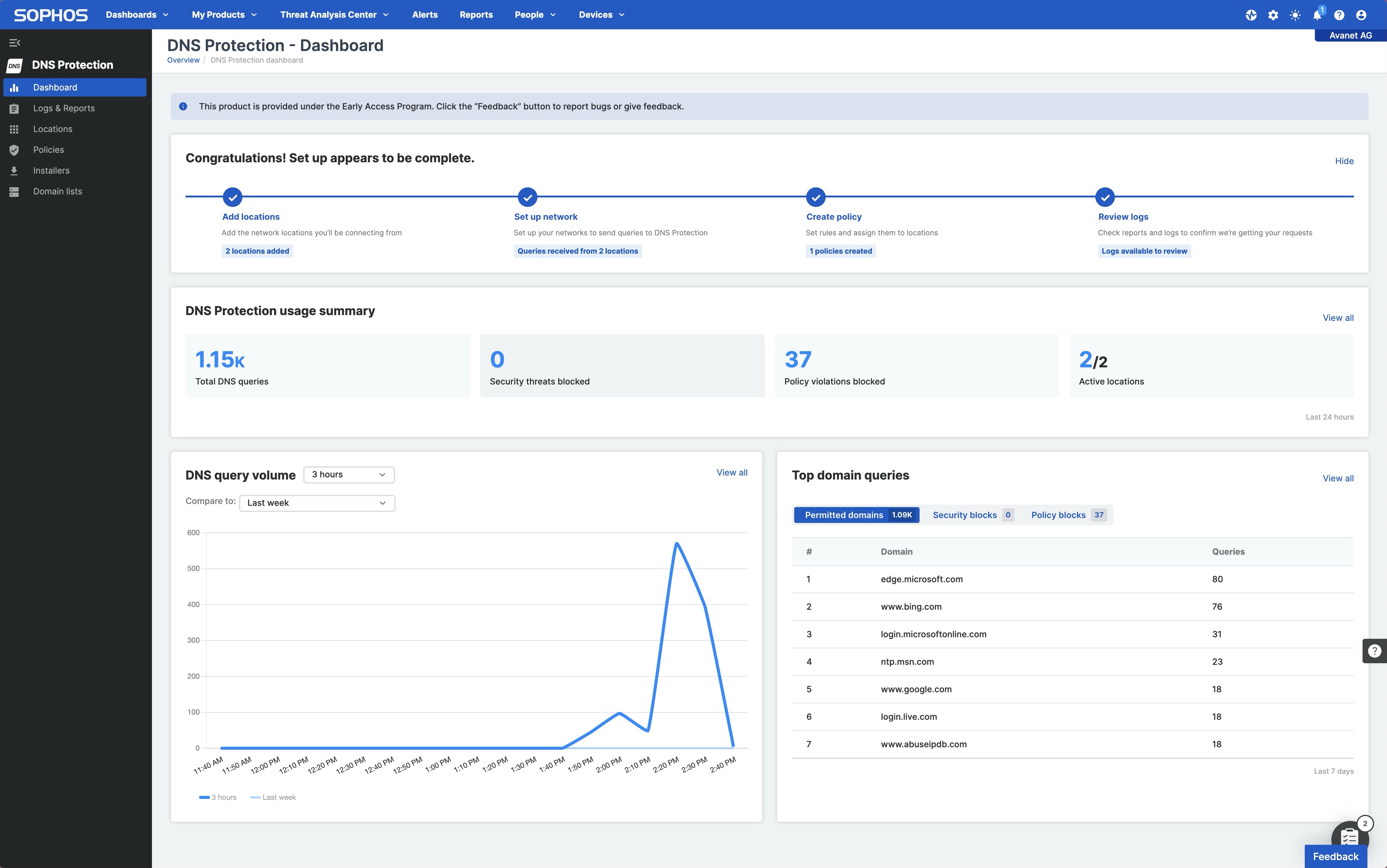1387x868 pixels.
Task: Click the Policies shield icon
Action: (14, 150)
